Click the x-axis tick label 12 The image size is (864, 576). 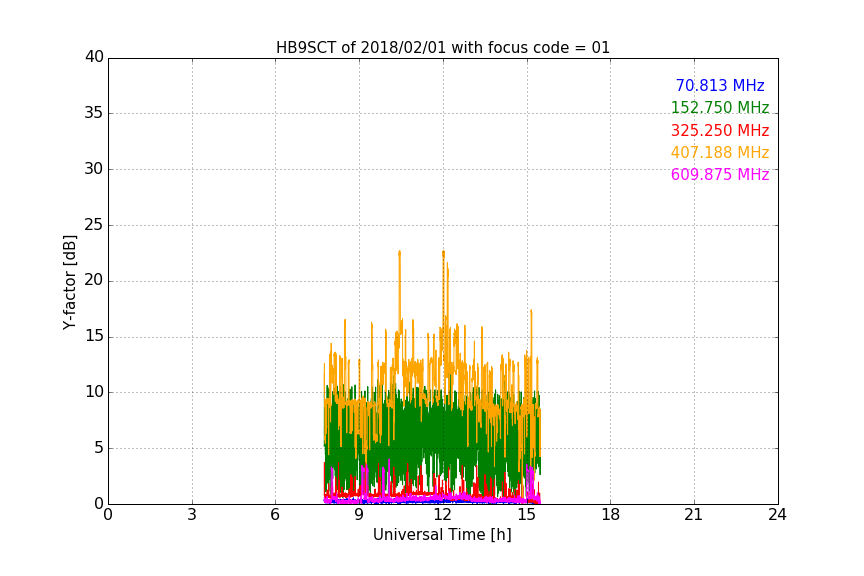[x=443, y=515]
